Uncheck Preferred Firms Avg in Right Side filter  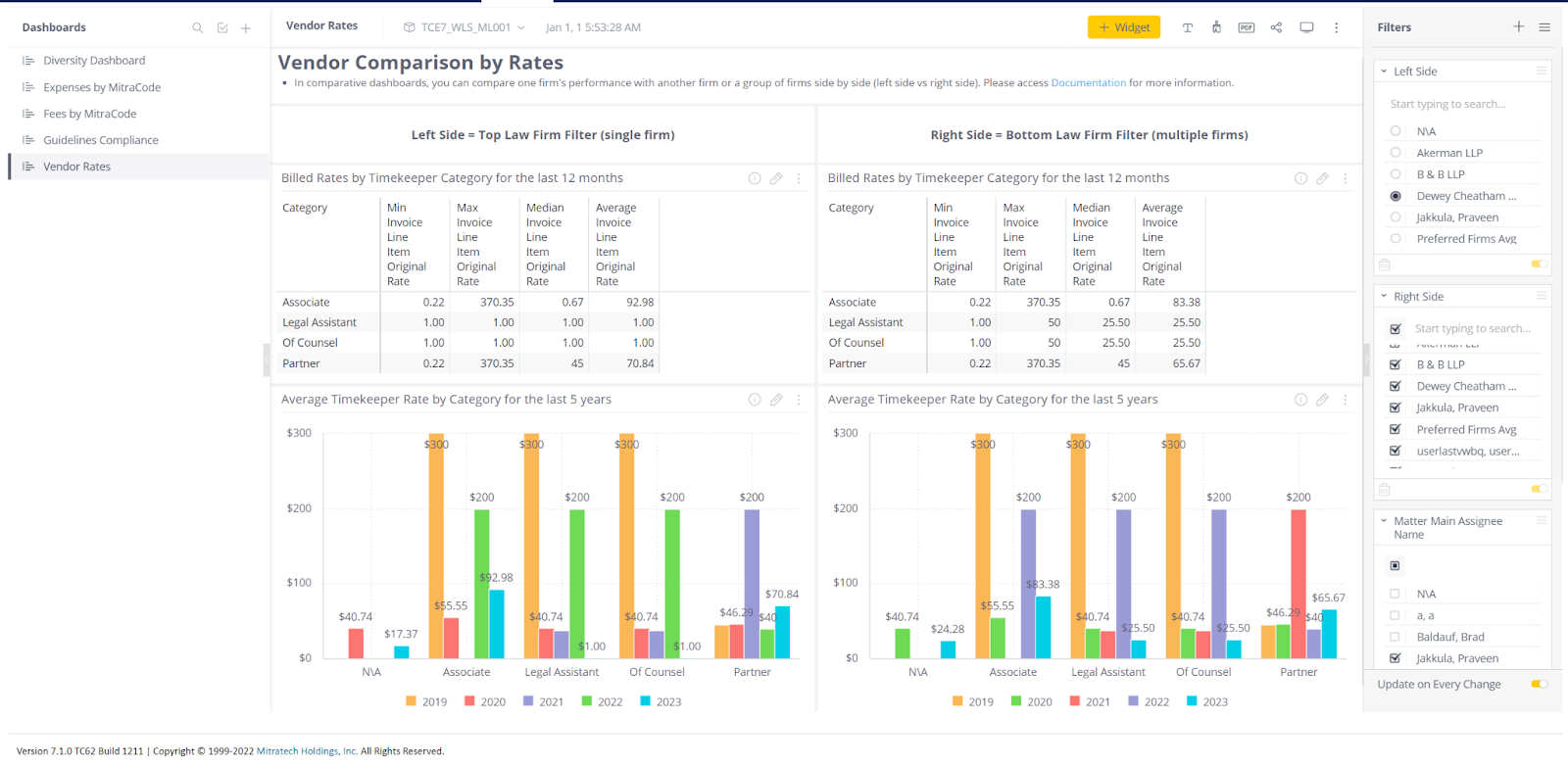pyautogui.click(x=1396, y=429)
